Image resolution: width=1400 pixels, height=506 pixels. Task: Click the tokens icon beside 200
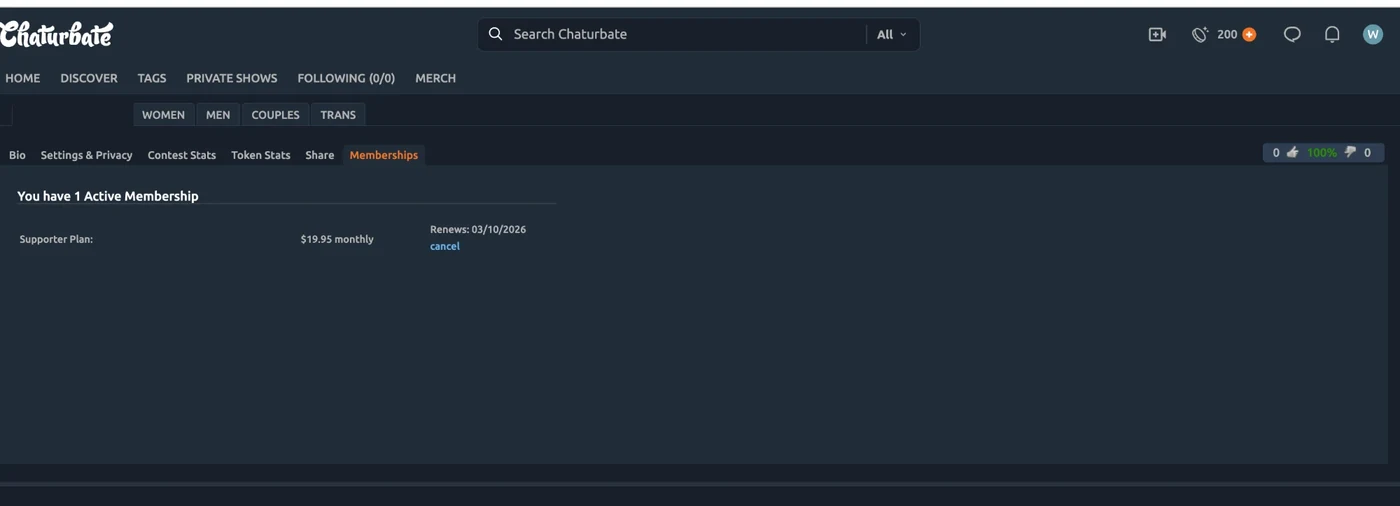click(x=1200, y=34)
